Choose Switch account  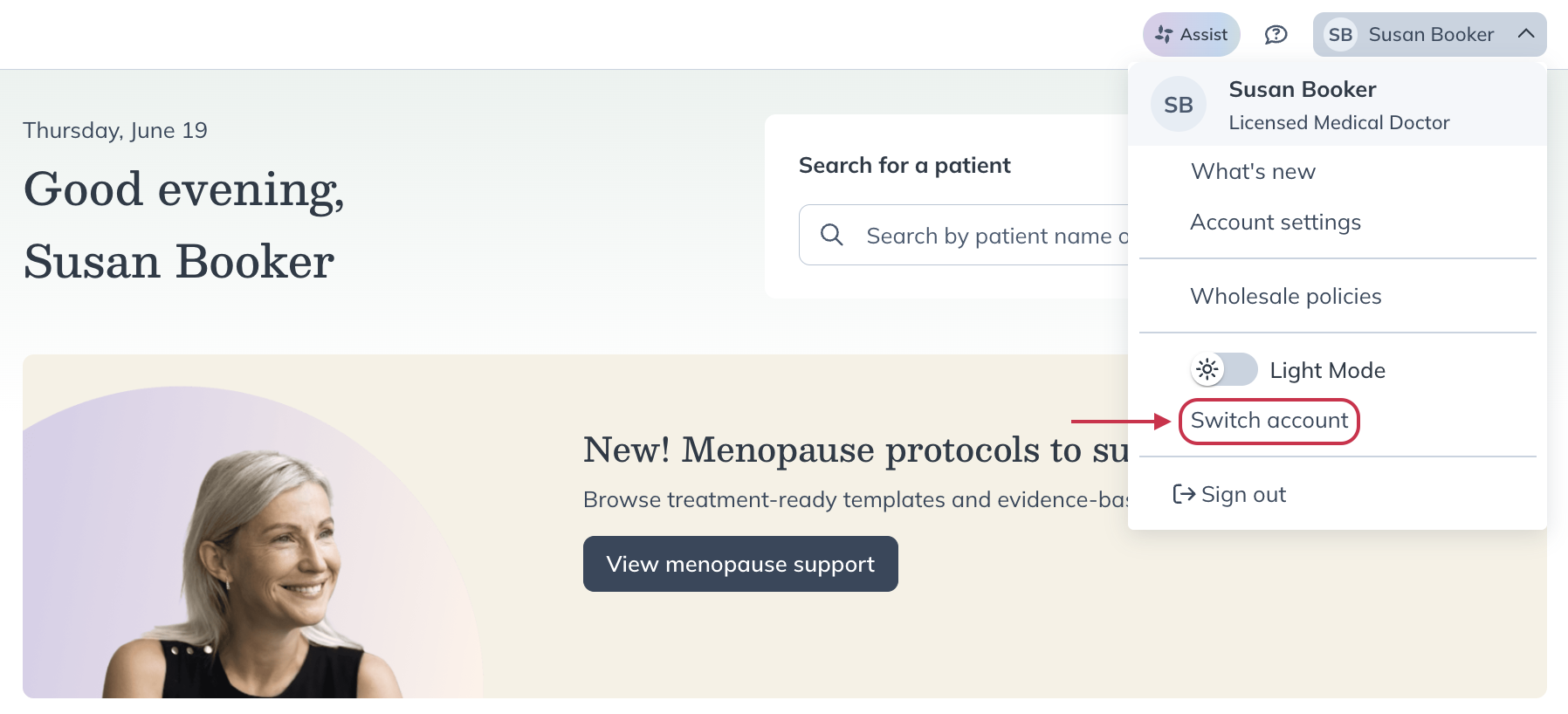click(1269, 421)
